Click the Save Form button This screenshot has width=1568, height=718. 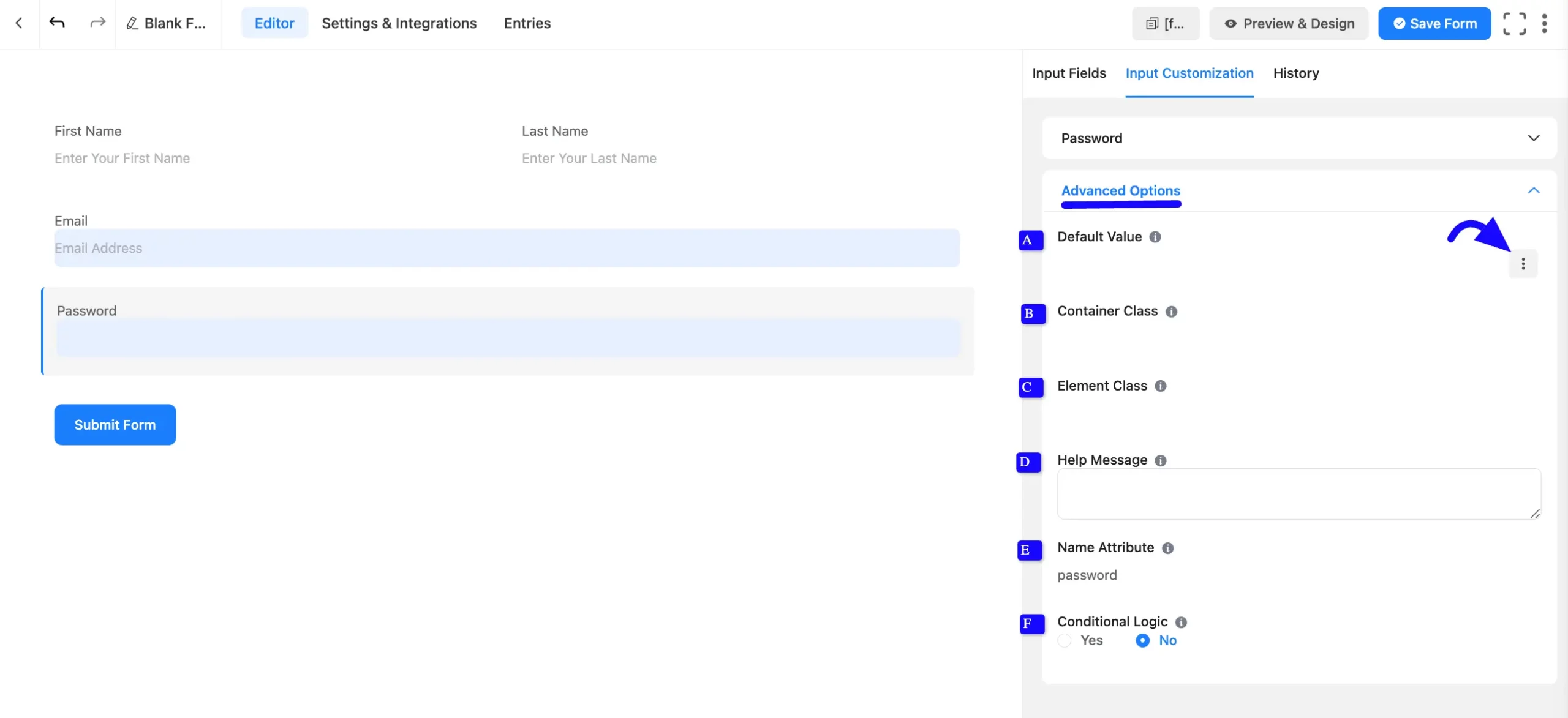(1434, 23)
